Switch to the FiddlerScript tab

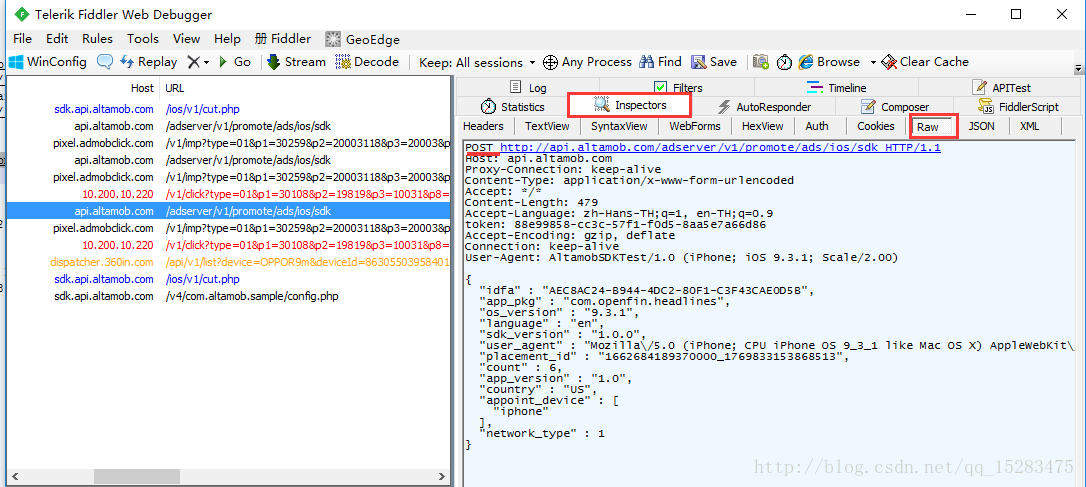(x=1019, y=107)
